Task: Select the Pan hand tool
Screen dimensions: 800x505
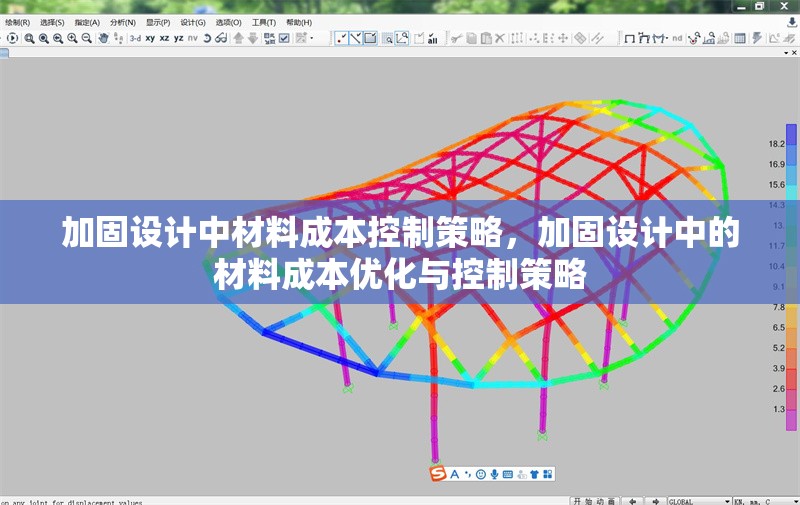Action: click(104, 38)
